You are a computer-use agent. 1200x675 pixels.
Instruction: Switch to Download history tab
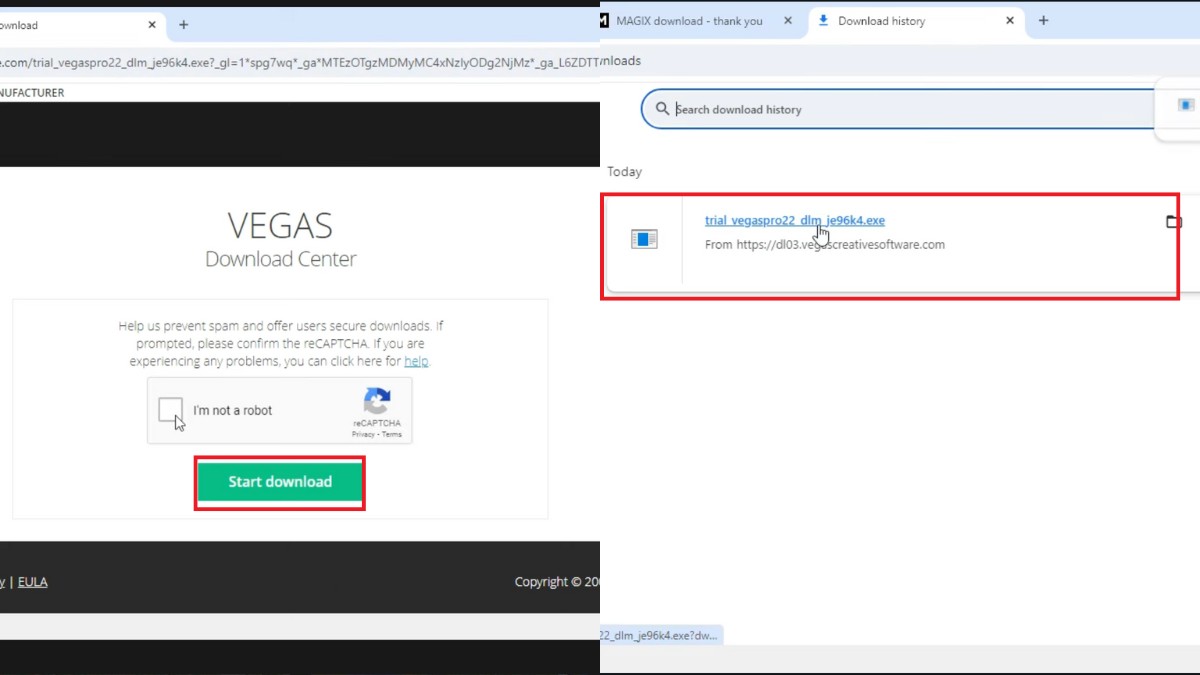coord(881,21)
